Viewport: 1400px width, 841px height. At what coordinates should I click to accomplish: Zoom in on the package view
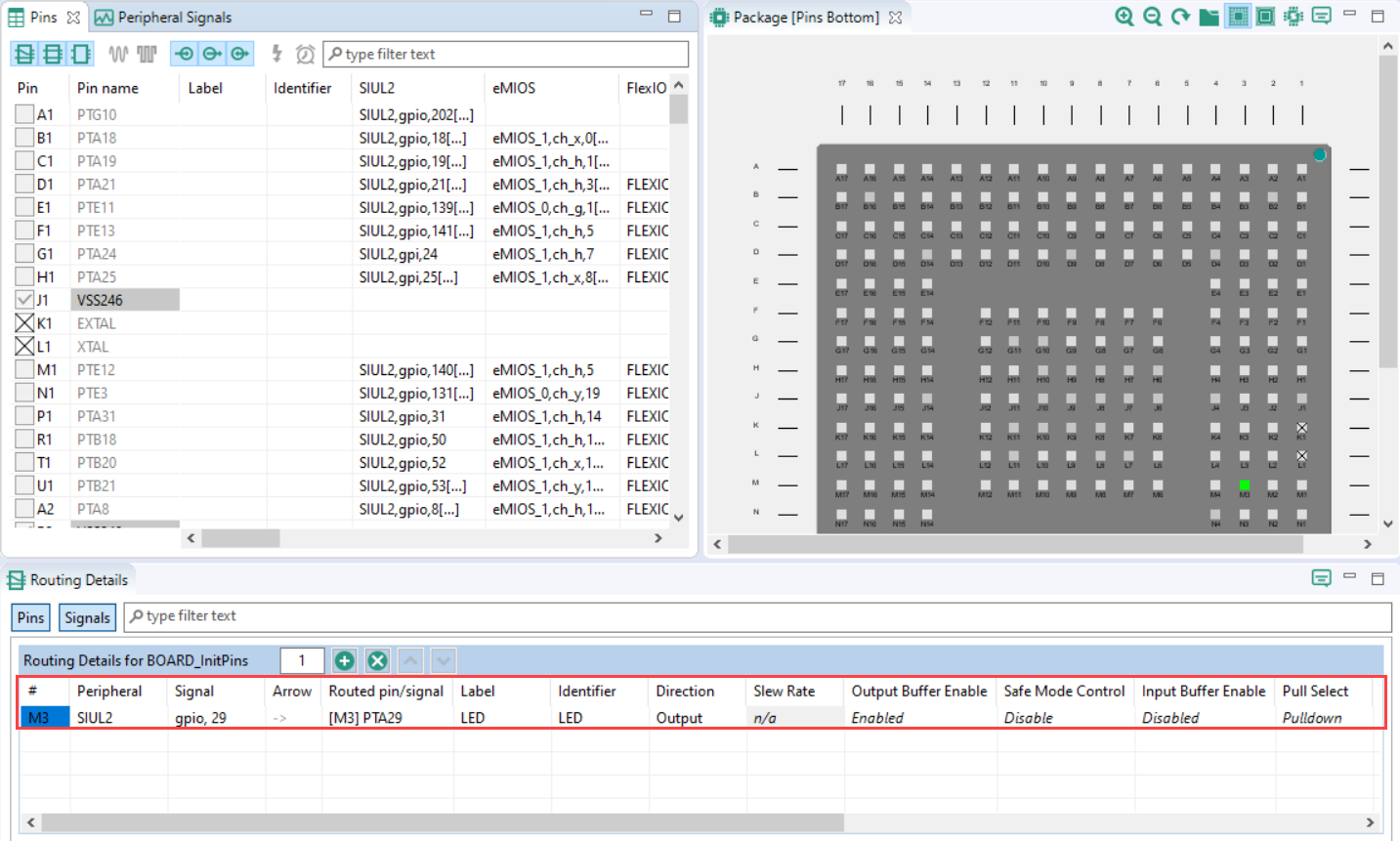(x=1124, y=17)
